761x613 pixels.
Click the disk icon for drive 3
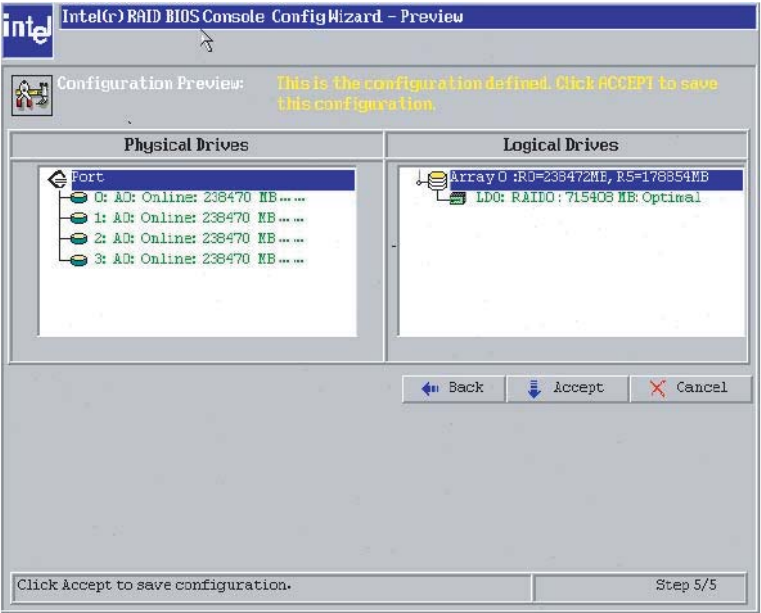[x=78, y=260]
